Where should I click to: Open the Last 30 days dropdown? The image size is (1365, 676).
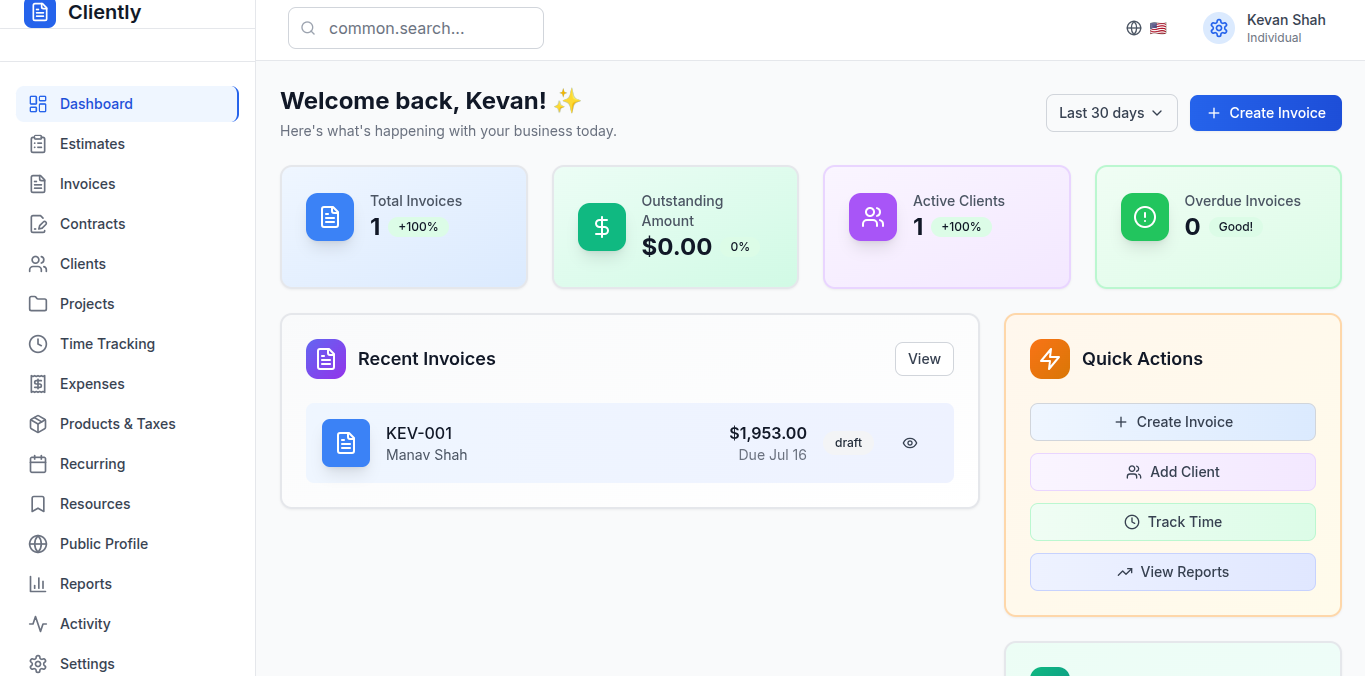tap(1111, 113)
